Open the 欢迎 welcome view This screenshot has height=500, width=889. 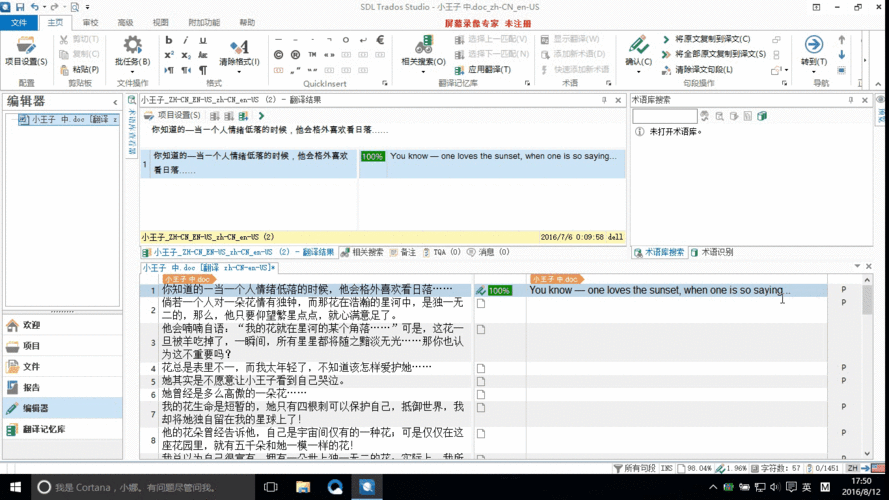[62, 325]
